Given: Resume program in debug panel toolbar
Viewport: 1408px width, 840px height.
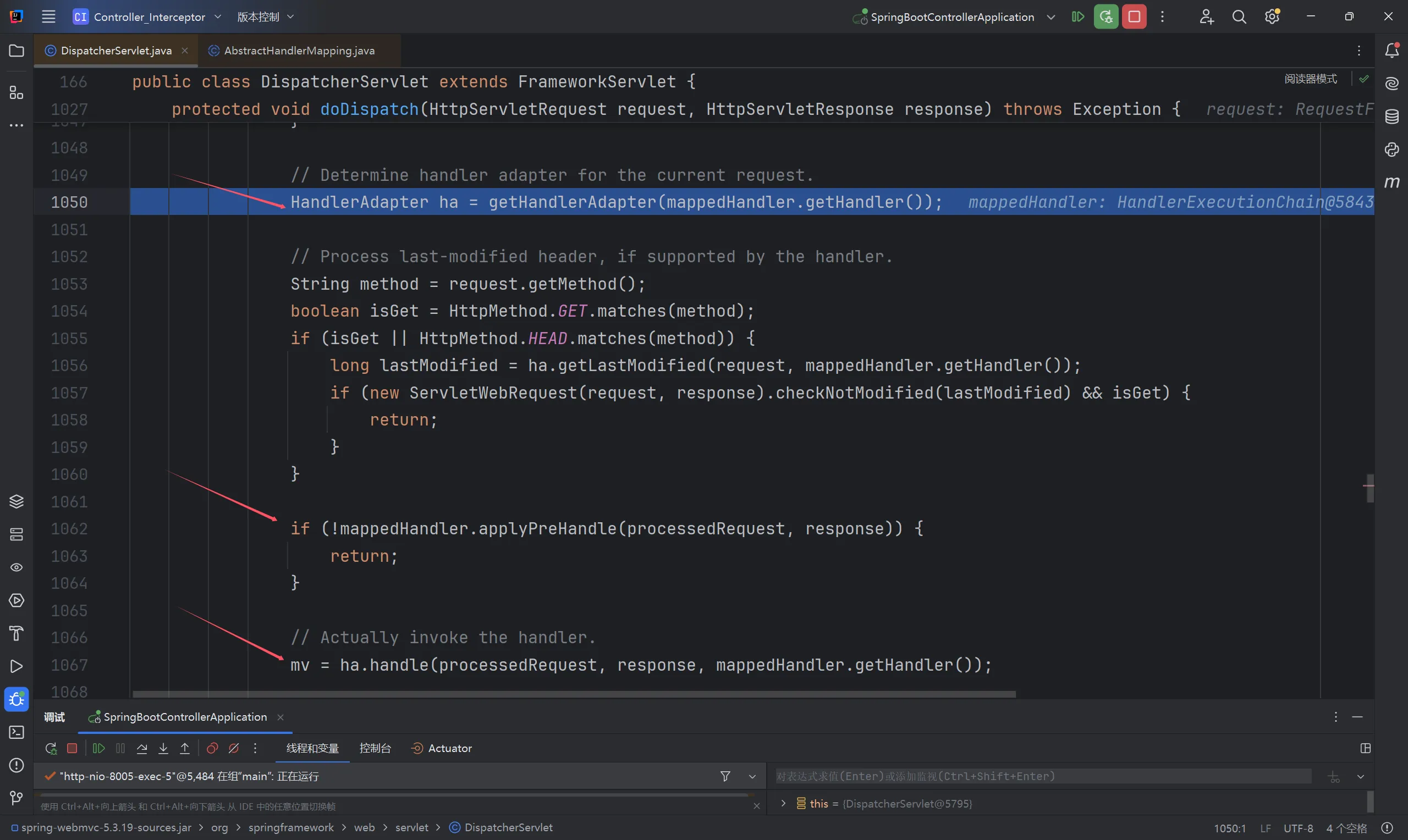Looking at the screenshot, I should [98, 748].
